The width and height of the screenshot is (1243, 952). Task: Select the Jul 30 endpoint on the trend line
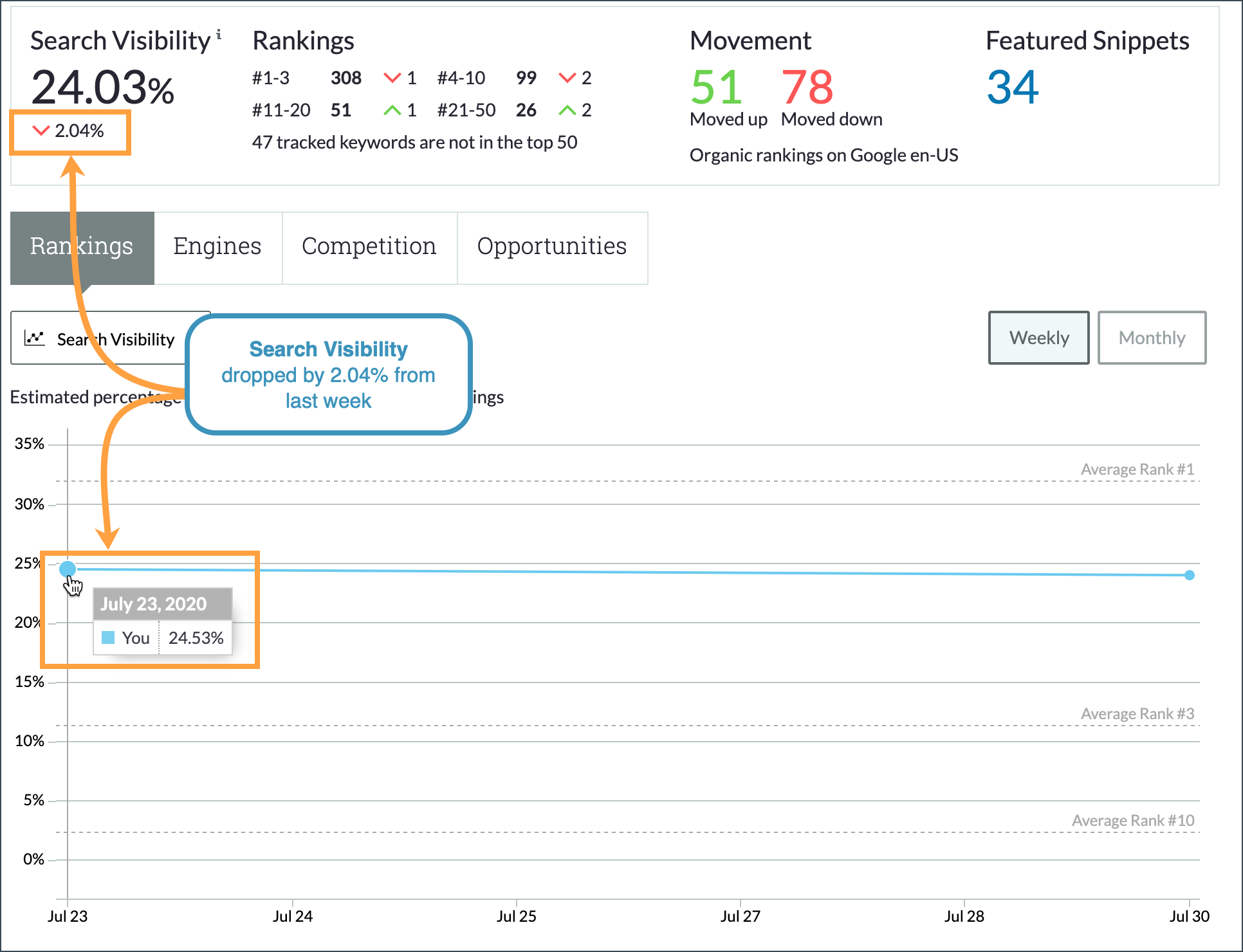coord(1188,575)
